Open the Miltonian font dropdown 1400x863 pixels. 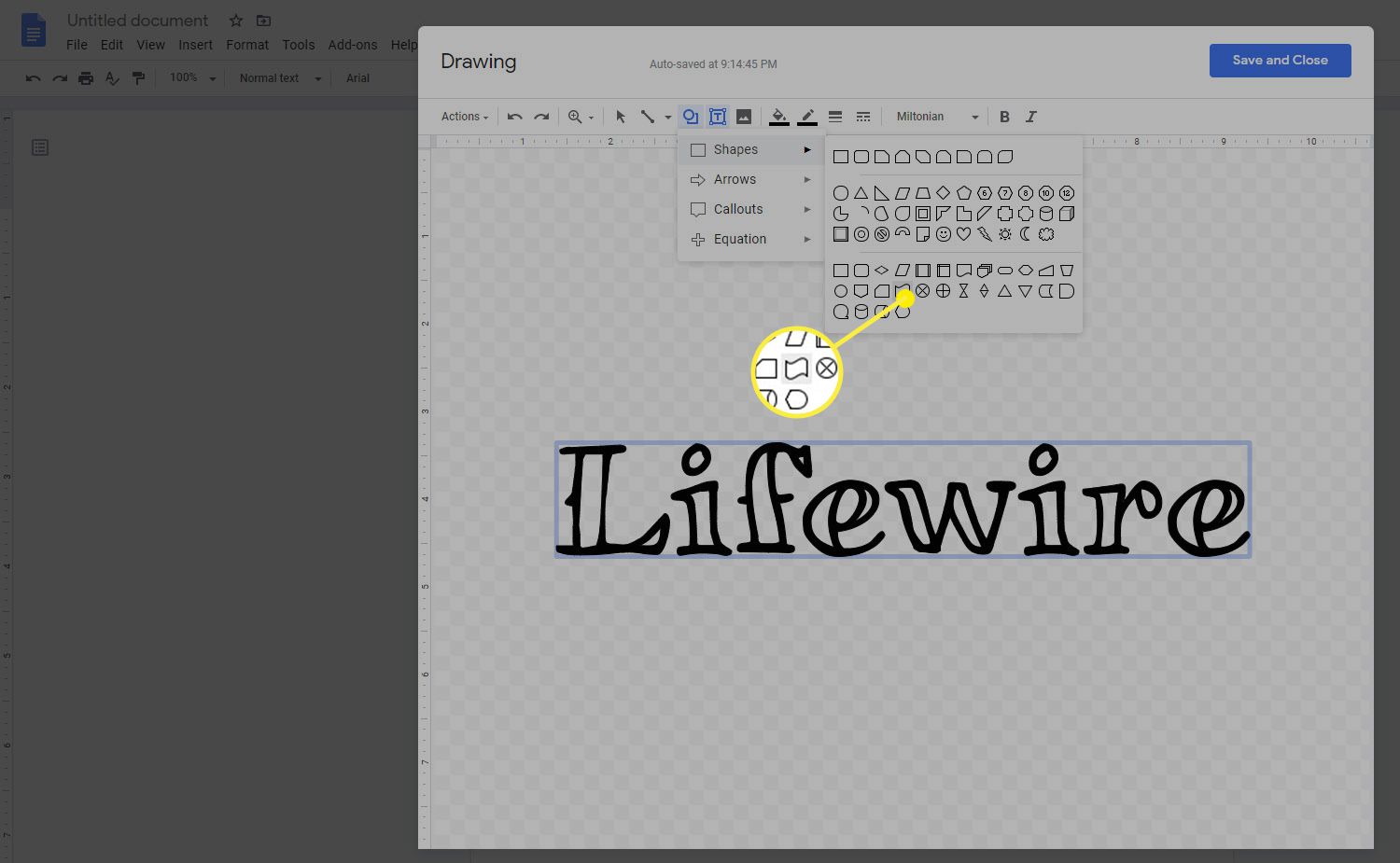(937, 117)
